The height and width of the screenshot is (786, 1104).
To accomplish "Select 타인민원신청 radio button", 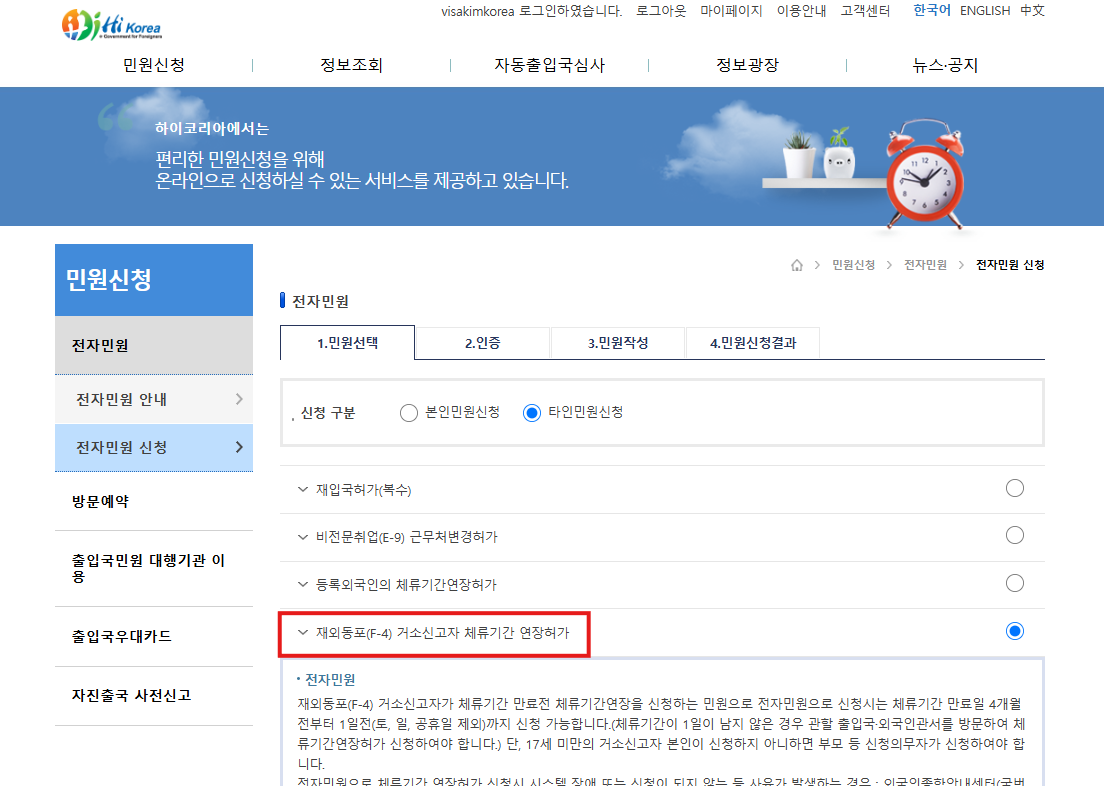I will [532, 413].
